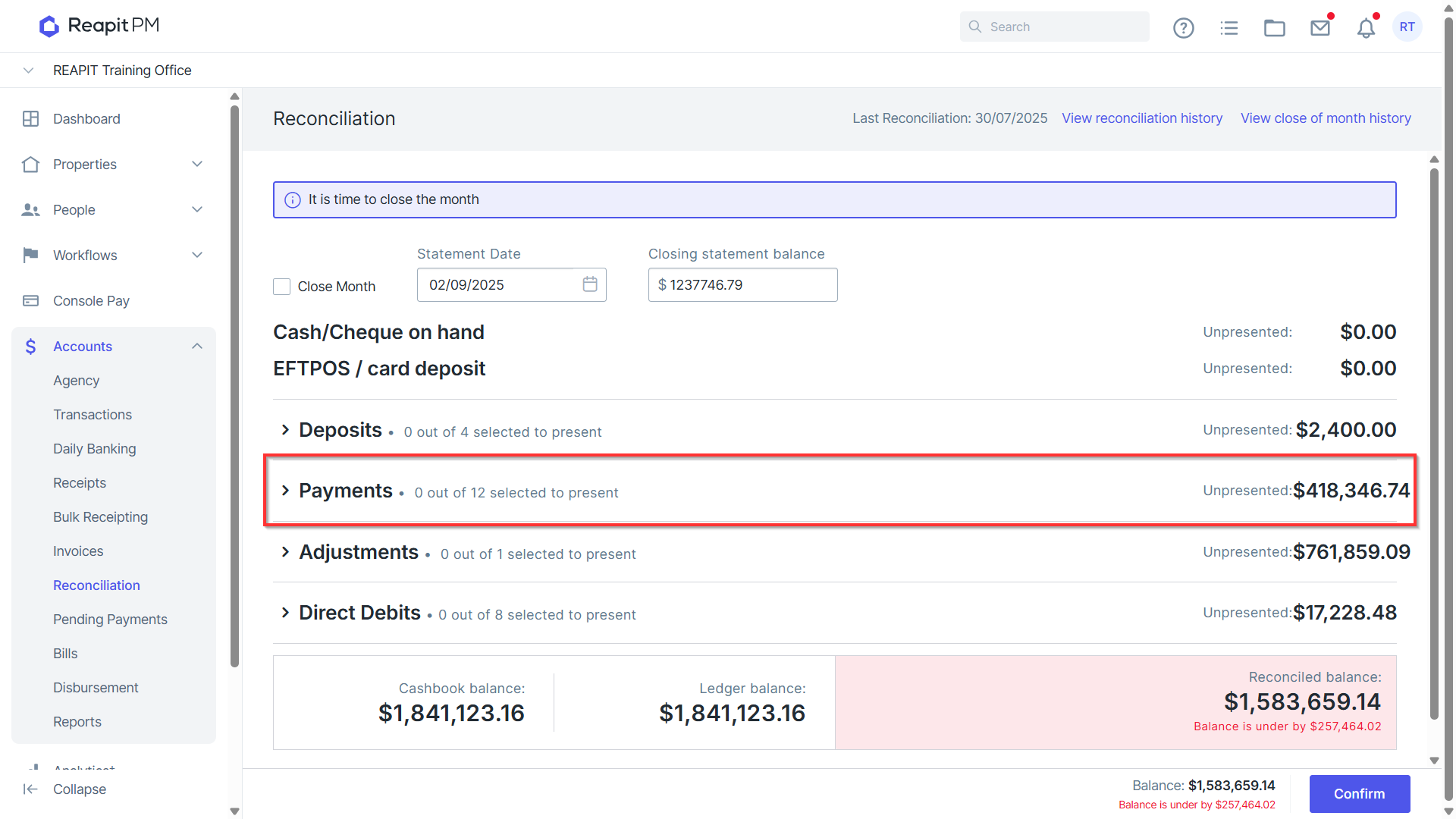Expand the Payments section chevron

click(x=285, y=491)
